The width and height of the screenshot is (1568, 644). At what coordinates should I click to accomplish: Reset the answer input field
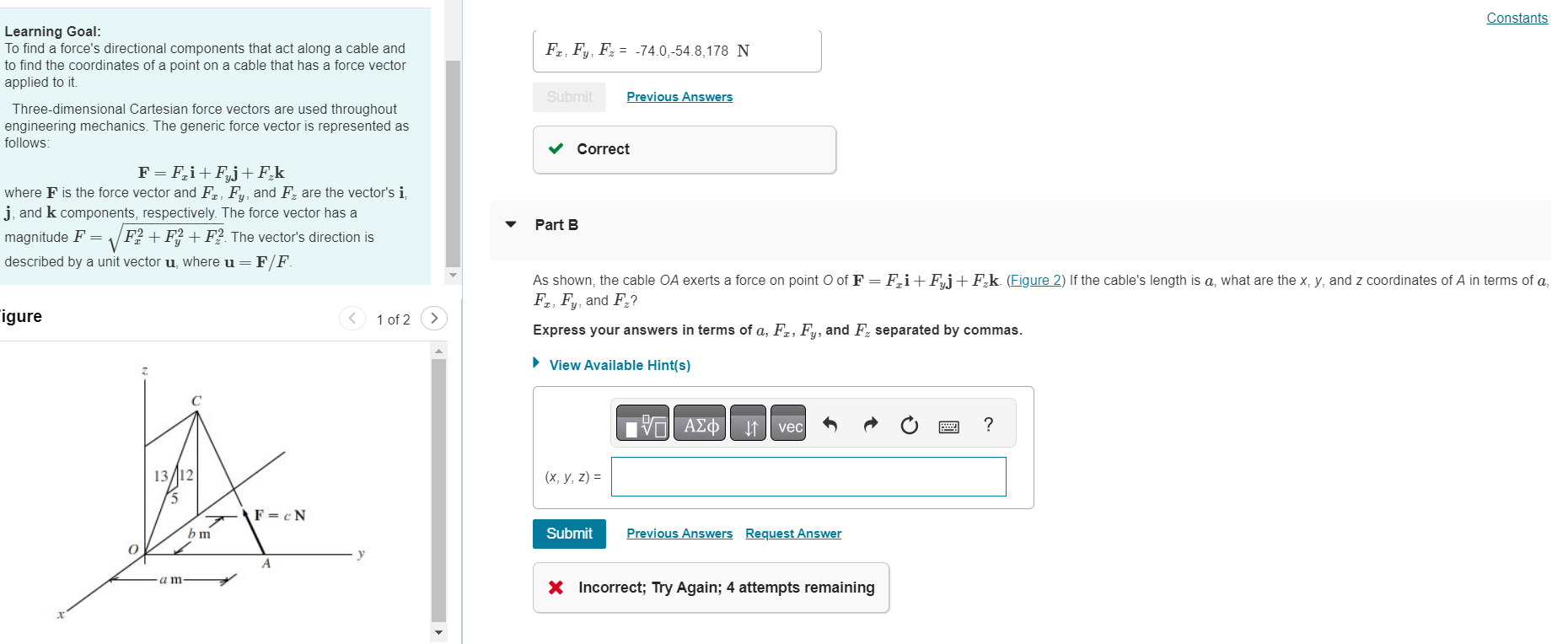click(908, 424)
